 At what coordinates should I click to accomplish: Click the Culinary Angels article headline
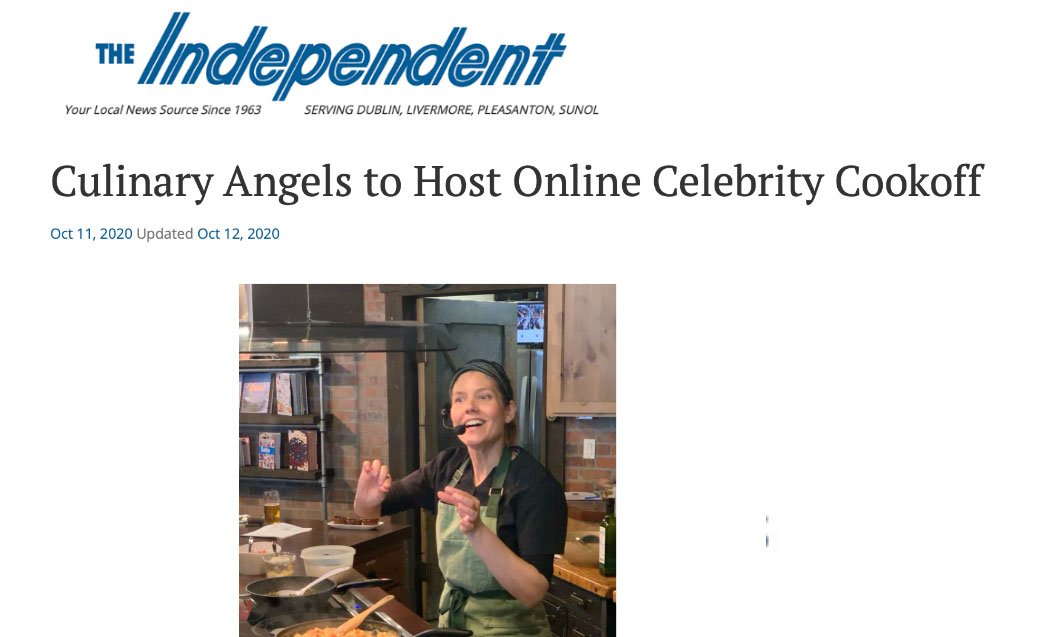tap(516, 182)
